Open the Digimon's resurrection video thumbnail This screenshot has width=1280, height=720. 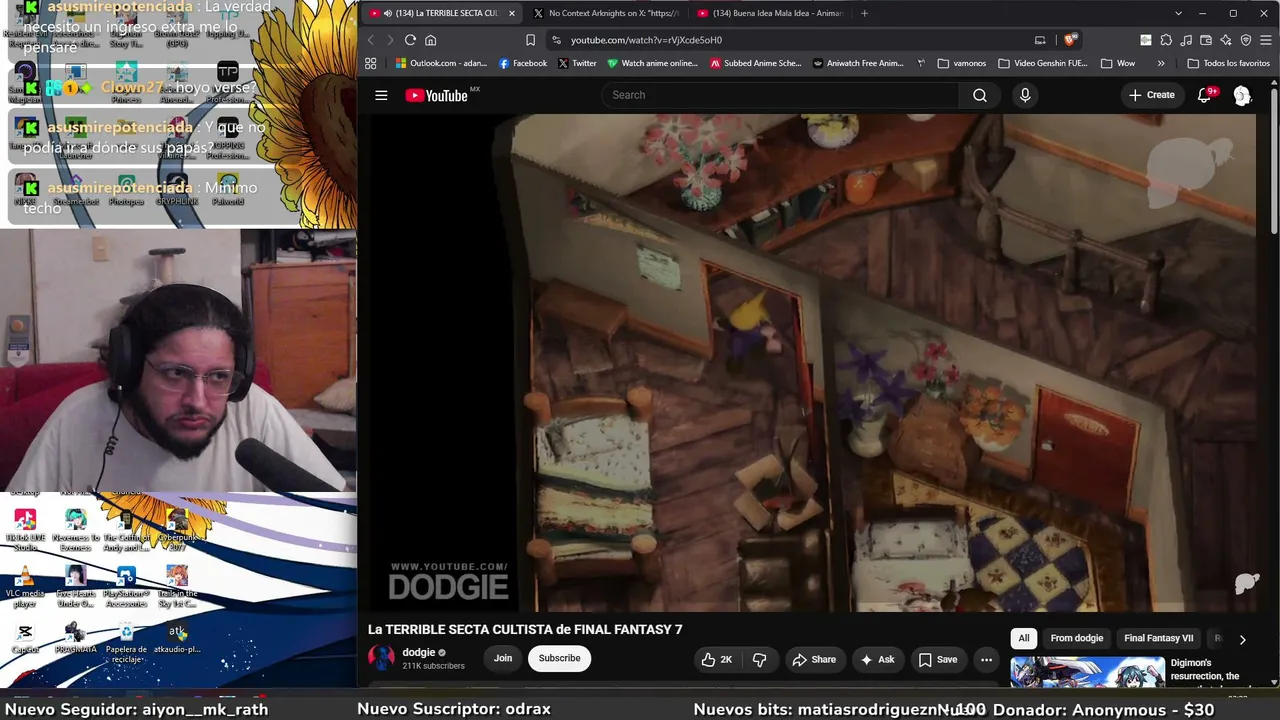pos(1087,672)
